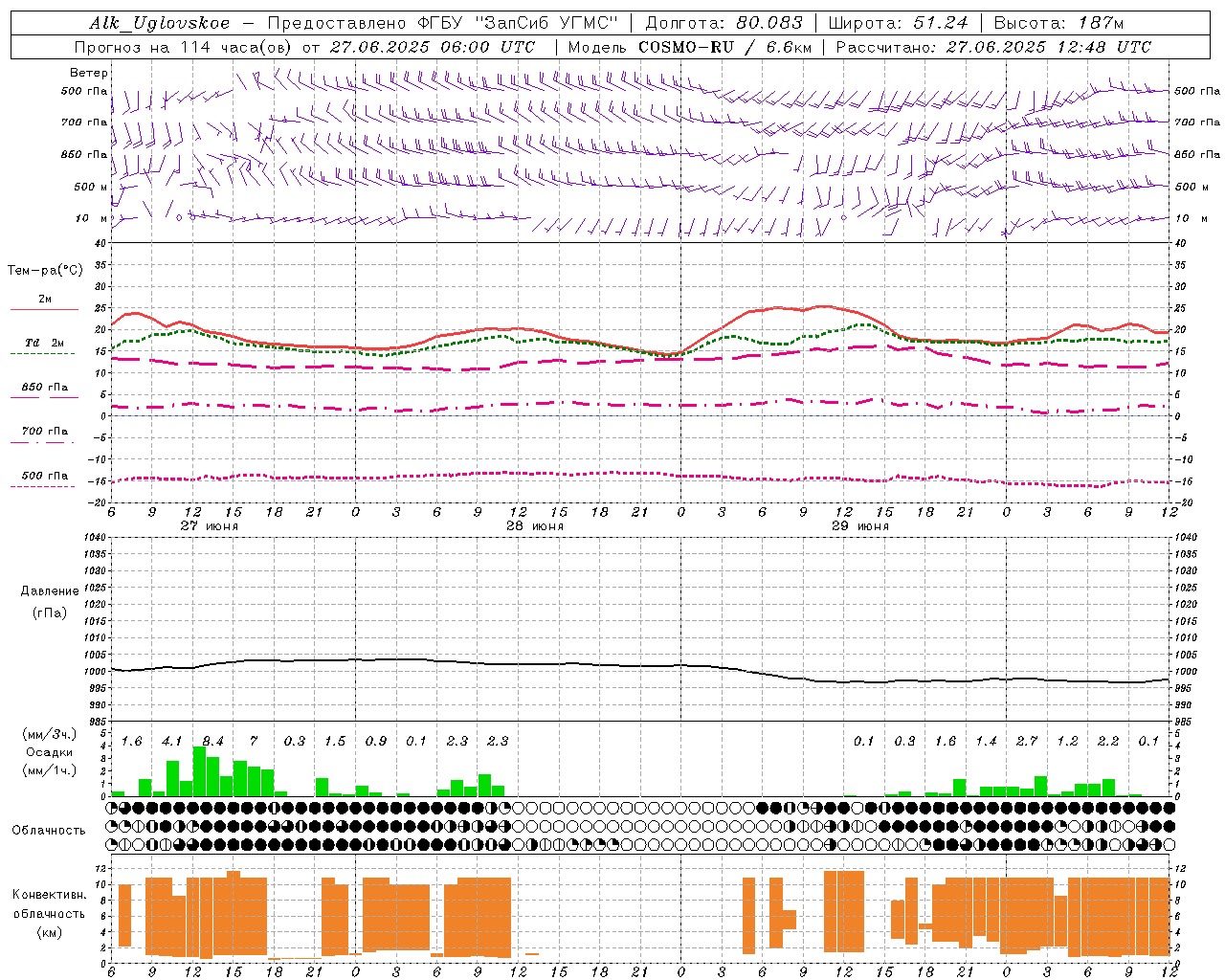Click the '(мм/1ч.)' units label
The width and height of the screenshot is (1225, 980).
(x=49, y=770)
